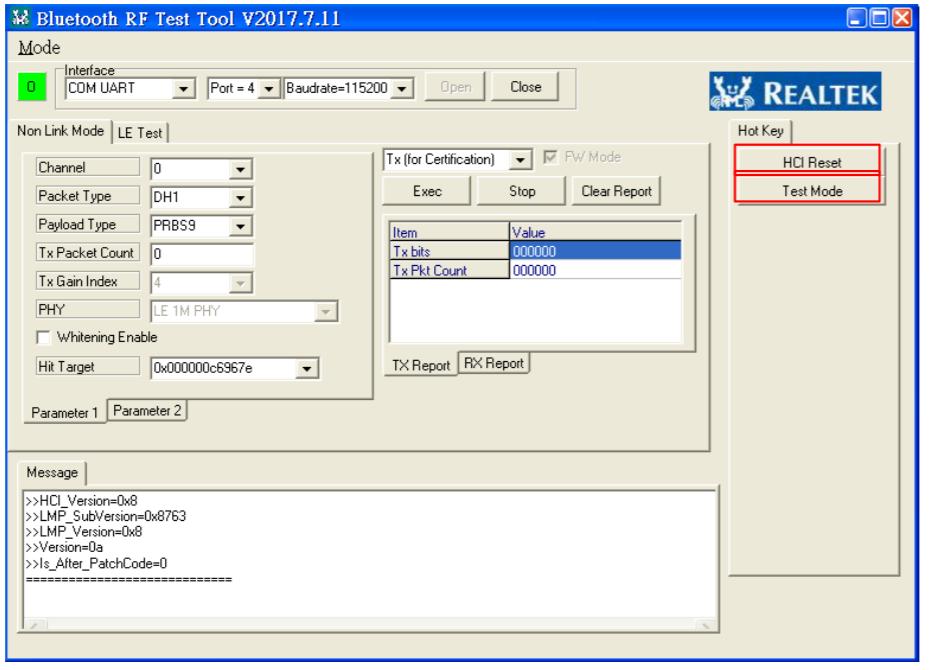Enable the Whitening Enable checkbox
Image resolution: width=930 pixels, height=670 pixels.
(43, 338)
